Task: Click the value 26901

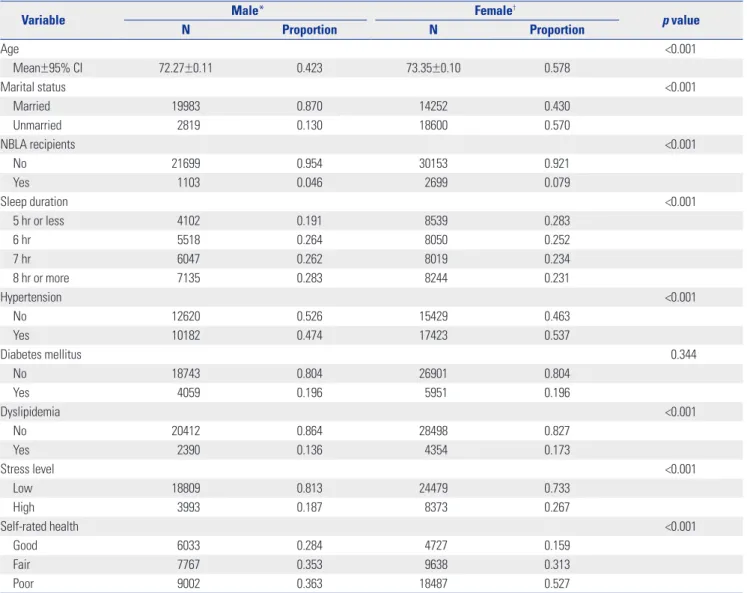Action: click(x=433, y=373)
